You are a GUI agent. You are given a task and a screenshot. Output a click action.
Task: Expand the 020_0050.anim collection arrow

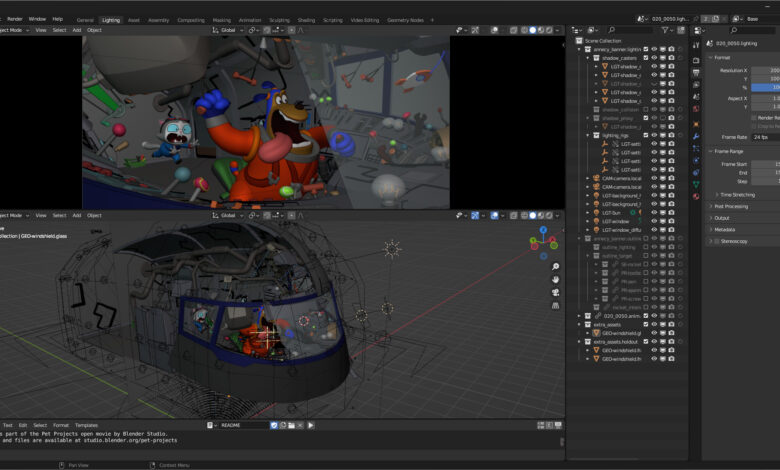(x=579, y=316)
